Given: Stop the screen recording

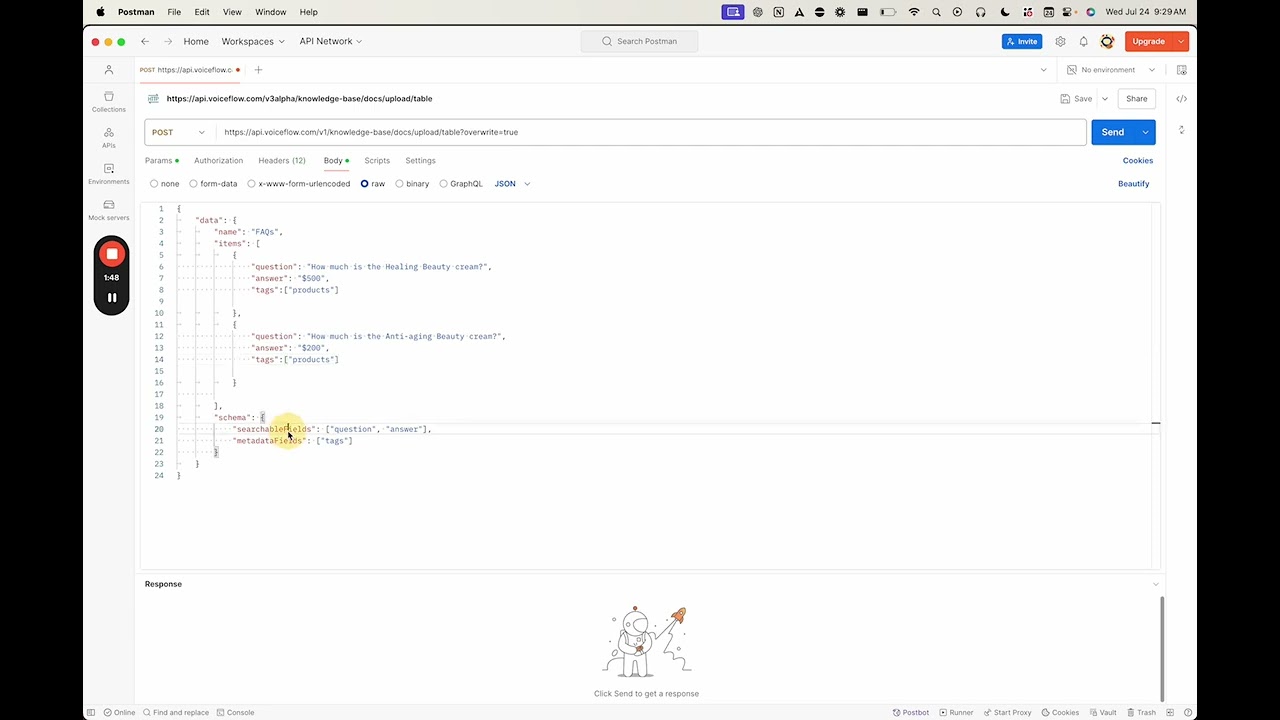Looking at the screenshot, I should [x=112, y=254].
